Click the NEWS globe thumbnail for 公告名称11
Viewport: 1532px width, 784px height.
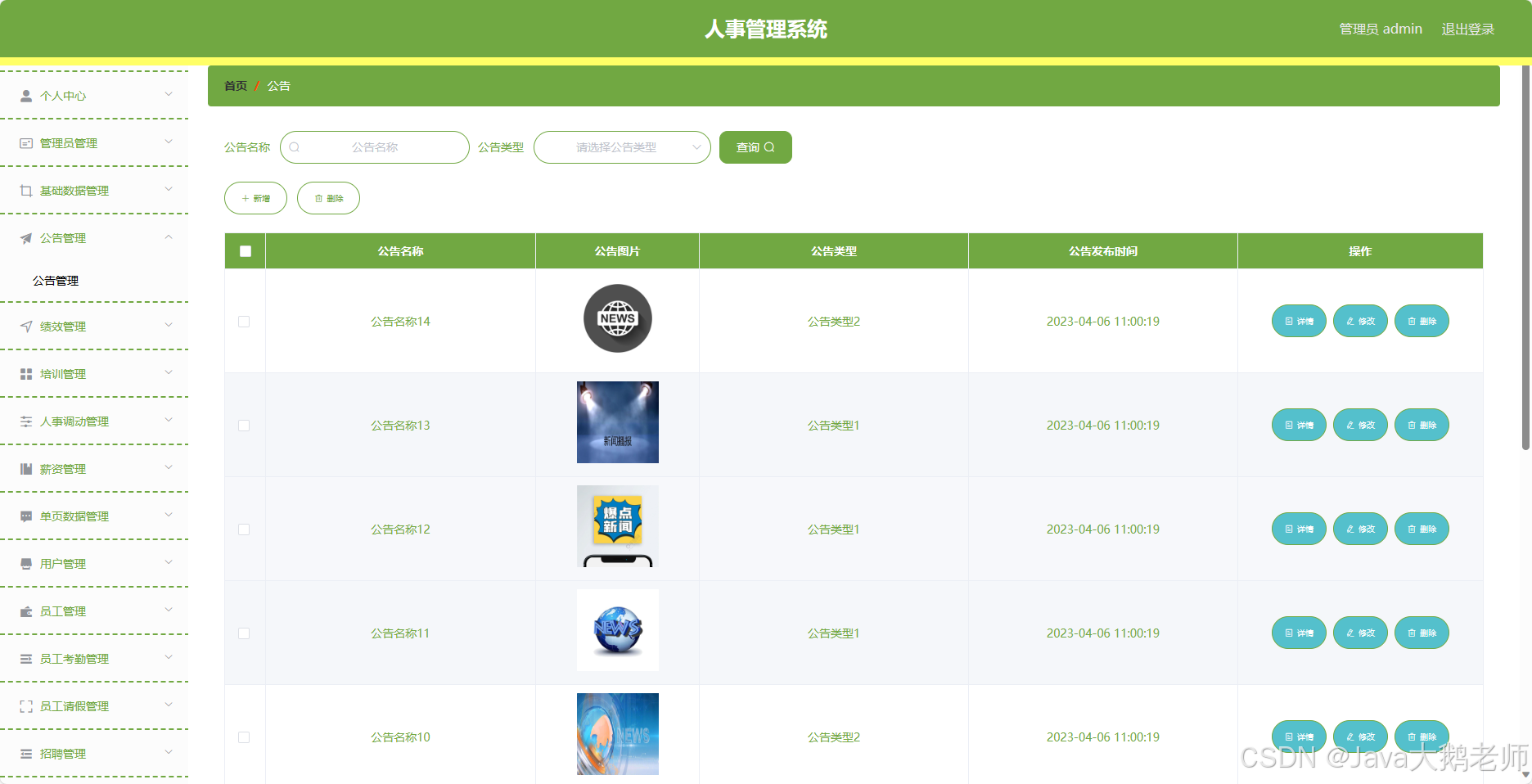[x=617, y=630]
